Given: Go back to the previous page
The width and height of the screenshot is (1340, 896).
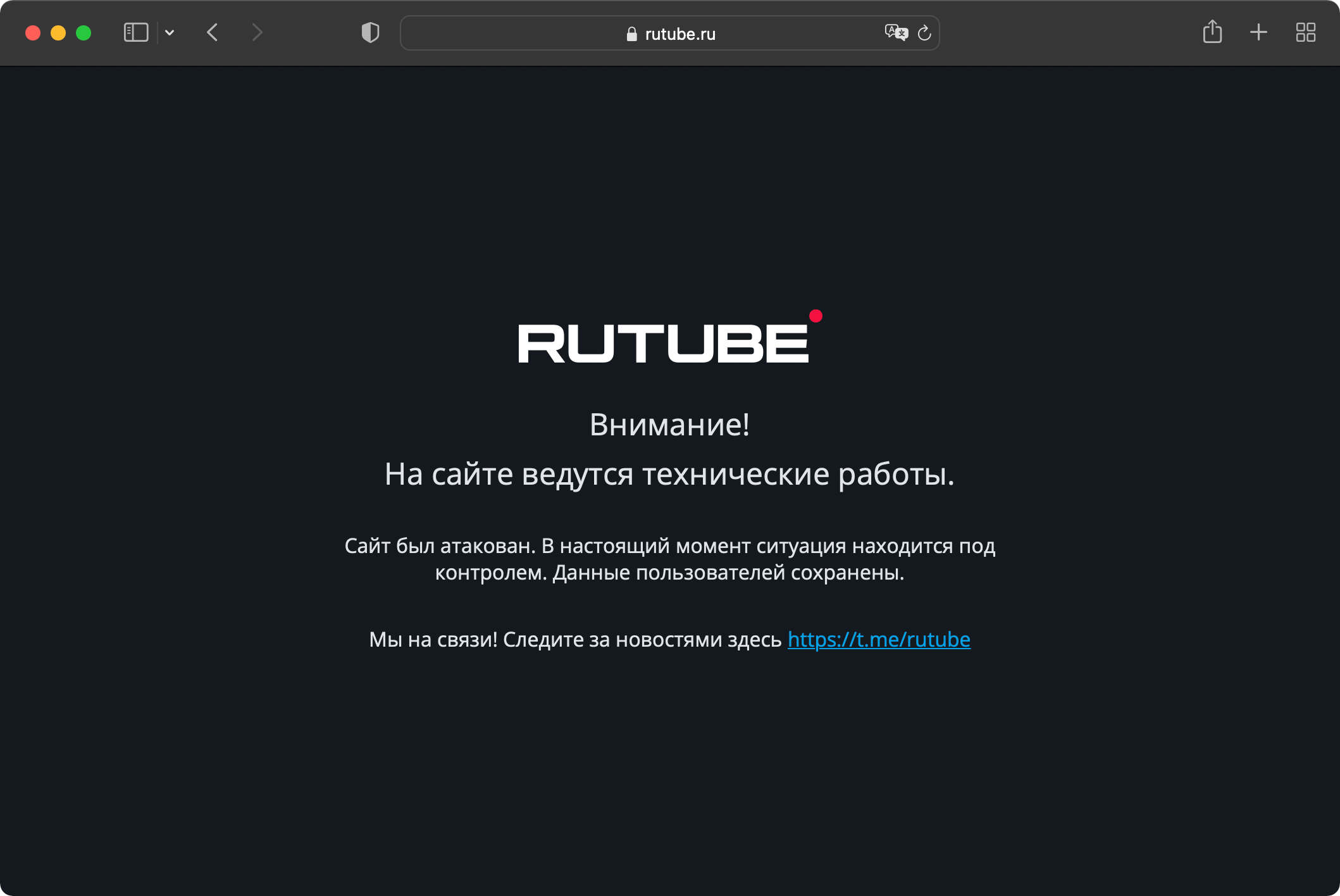Looking at the screenshot, I should [x=213, y=32].
